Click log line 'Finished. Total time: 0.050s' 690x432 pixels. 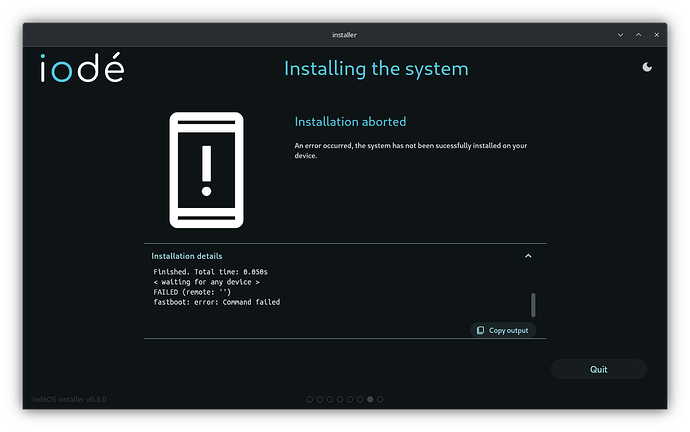(x=210, y=272)
